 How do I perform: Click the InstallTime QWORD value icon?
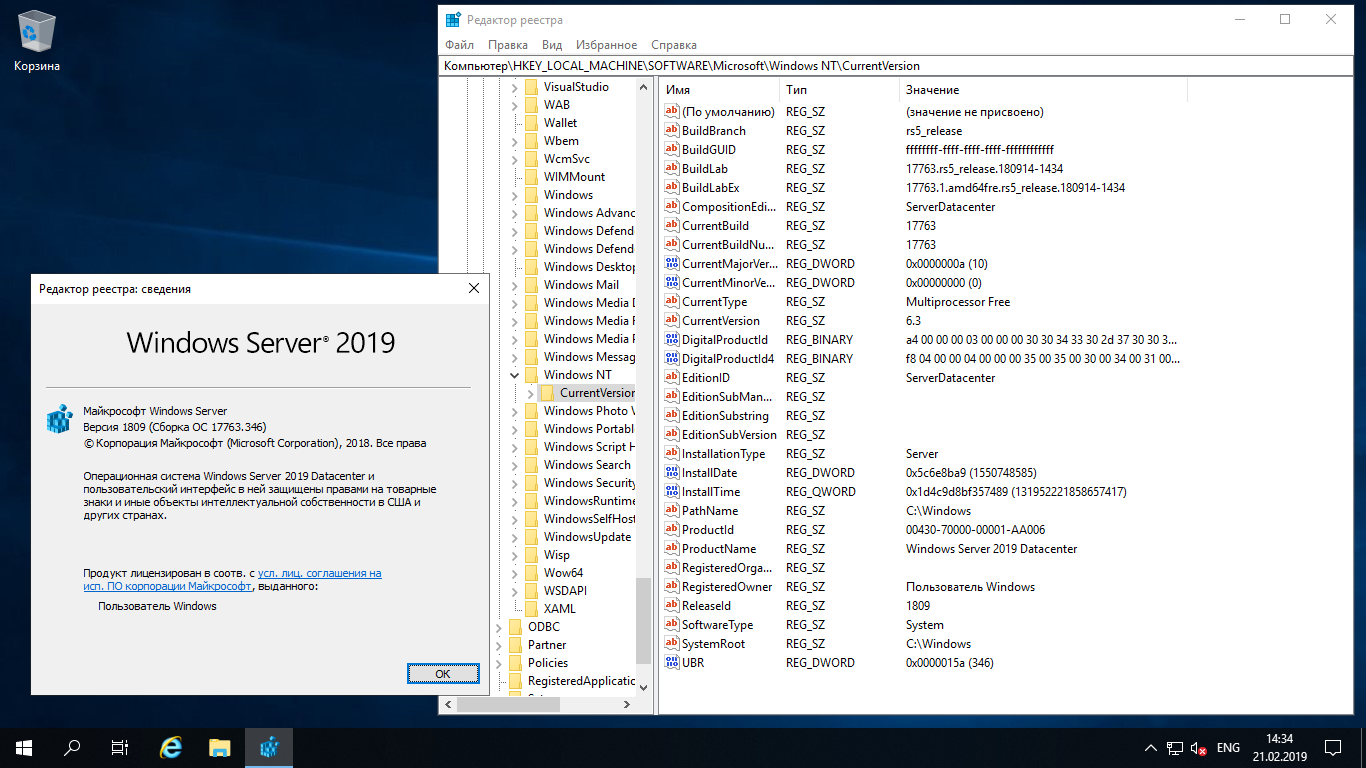point(672,492)
